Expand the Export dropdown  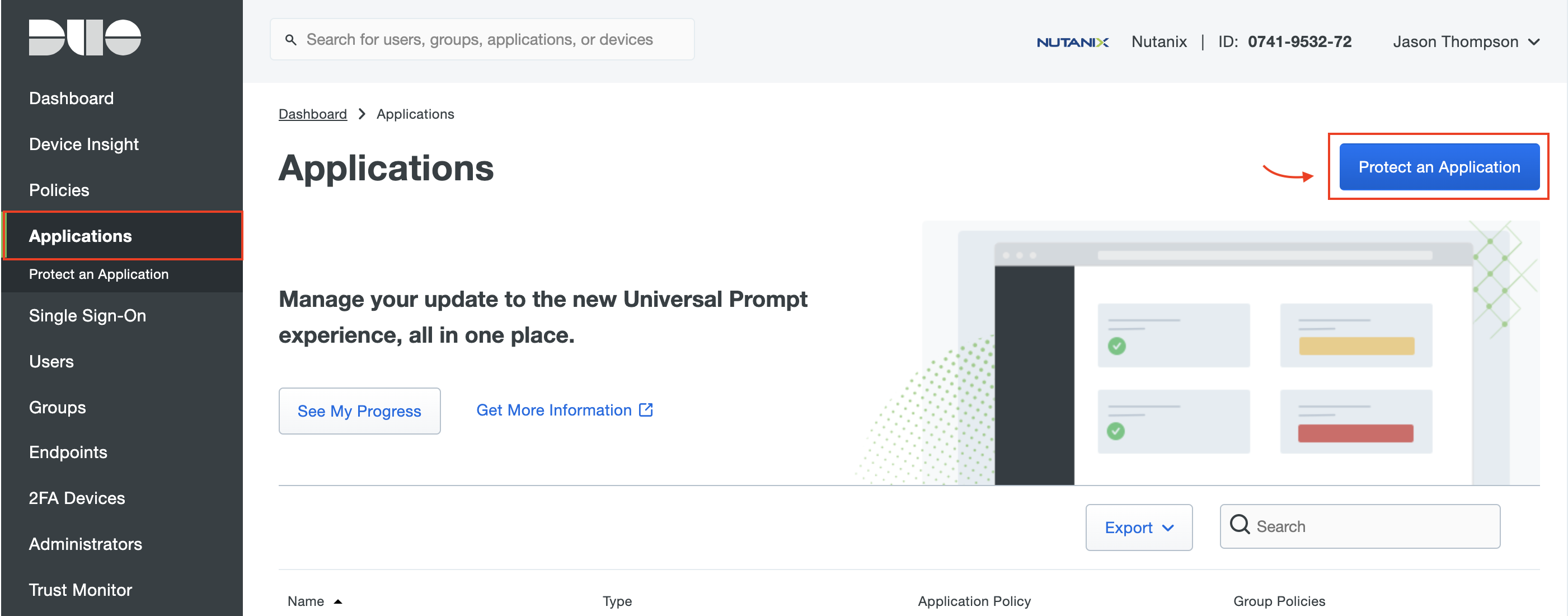pyautogui.click(x=1138, y=527)
